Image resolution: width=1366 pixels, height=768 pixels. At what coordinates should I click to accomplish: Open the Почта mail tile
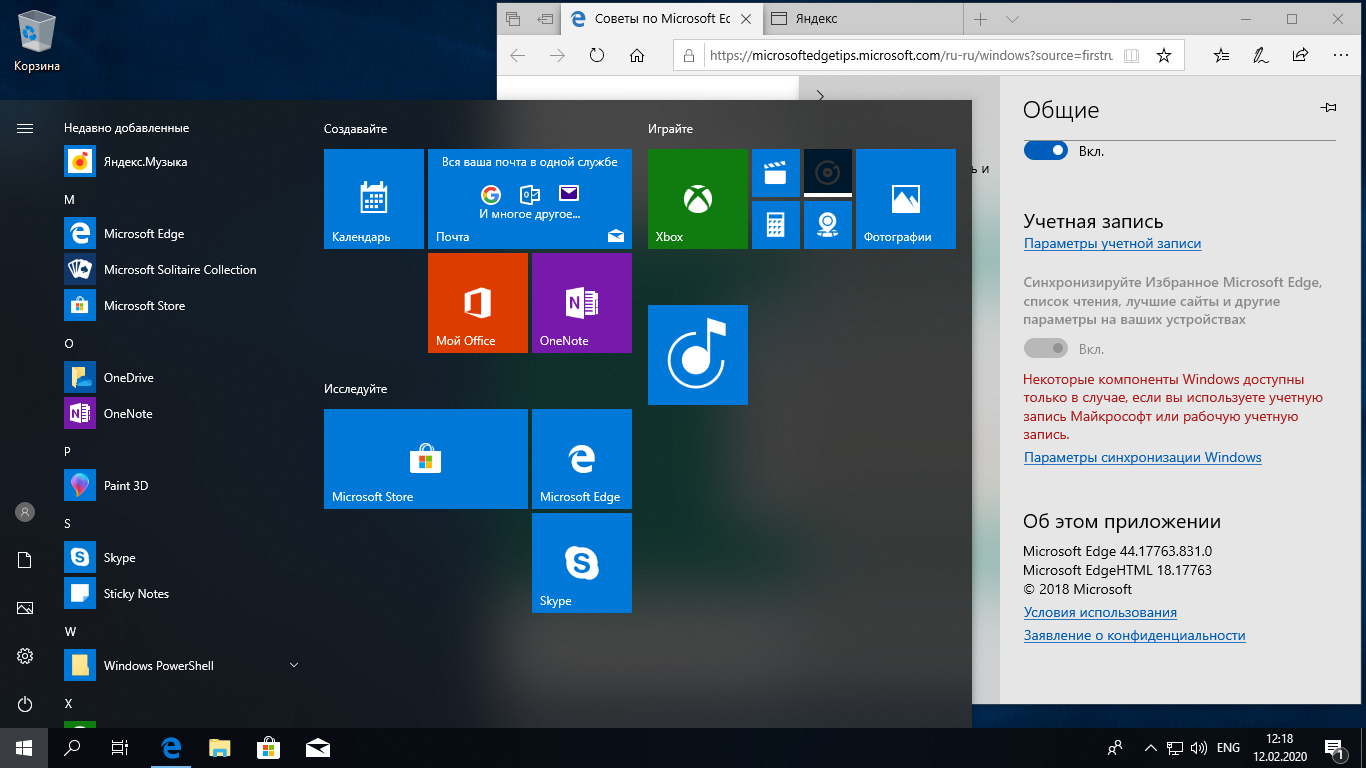pyautogui.click(x=530, y=199)
